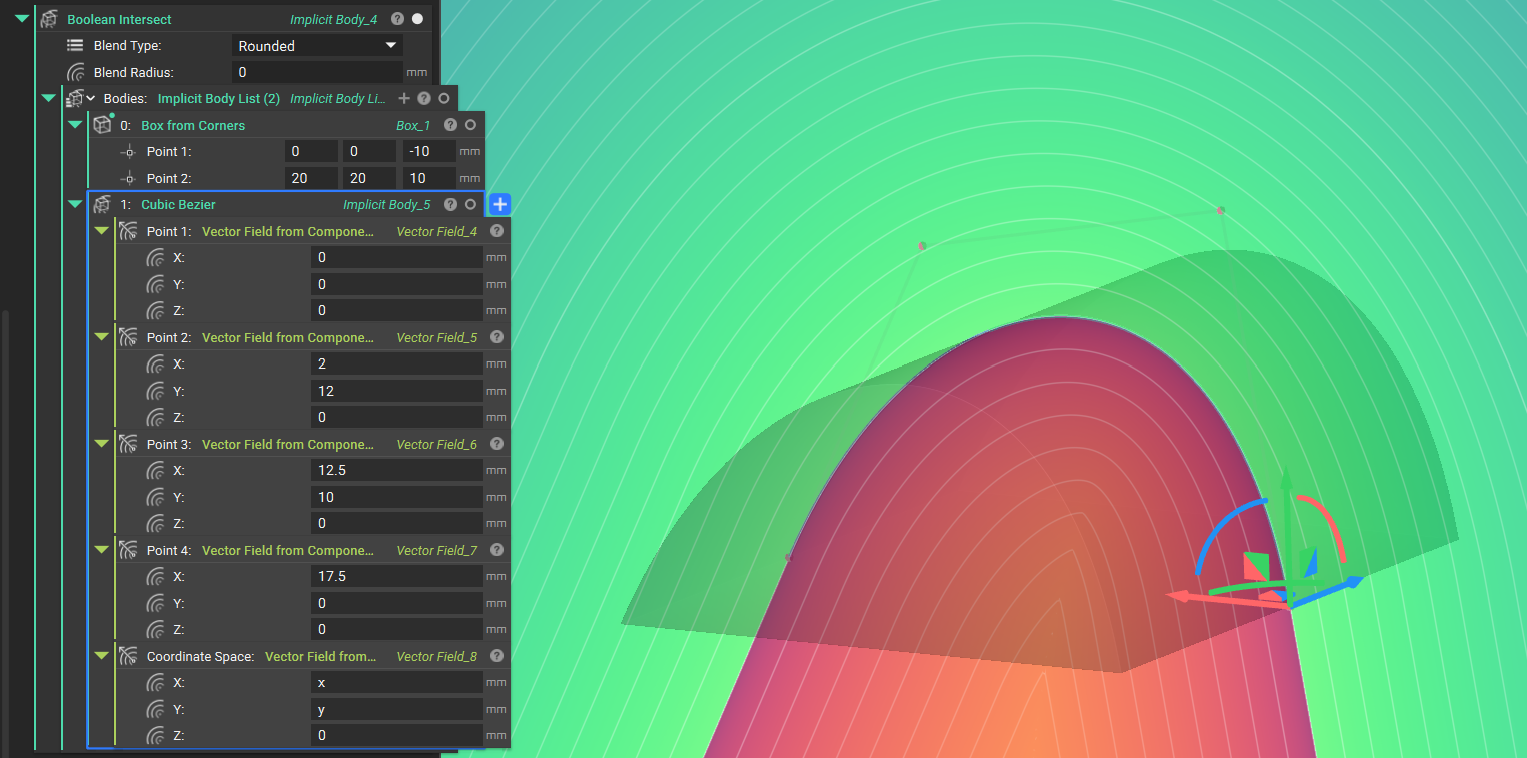The image size is (1527, 758).
Task: Click the blue plus button beside Cubic Bezier
Action: click(499, 204)
